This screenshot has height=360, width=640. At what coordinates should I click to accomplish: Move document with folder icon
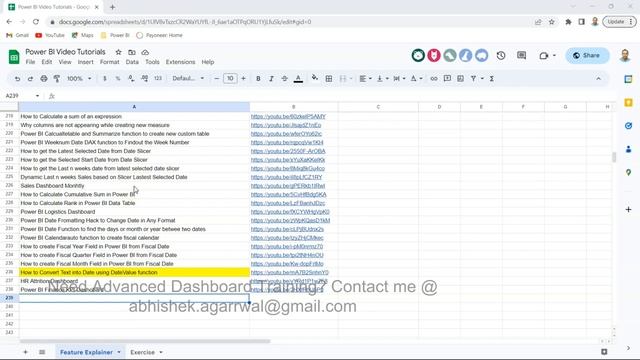pyautogui.click(x=131, y=52)
